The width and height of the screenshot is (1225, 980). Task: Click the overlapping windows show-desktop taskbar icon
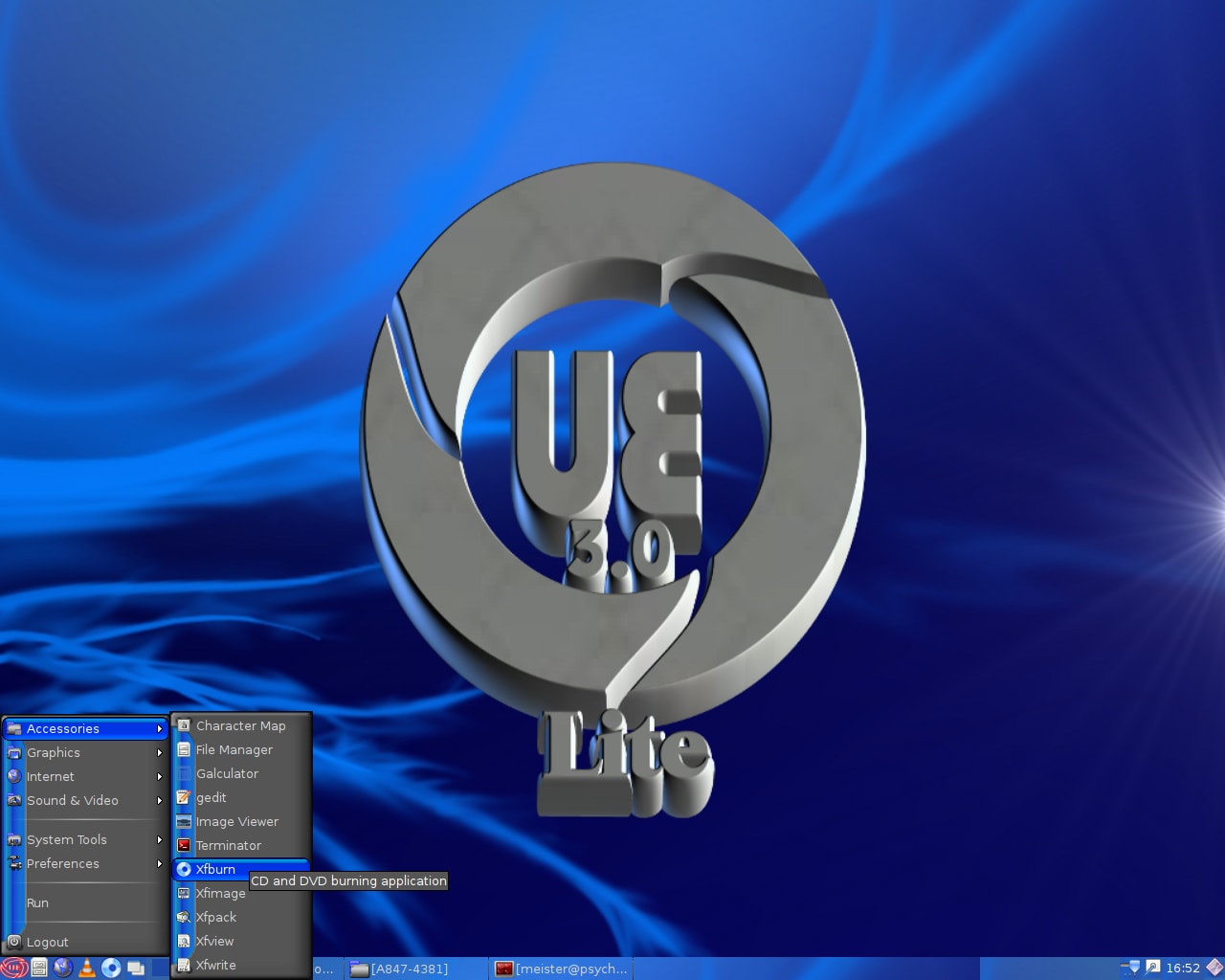coord(136,968)
